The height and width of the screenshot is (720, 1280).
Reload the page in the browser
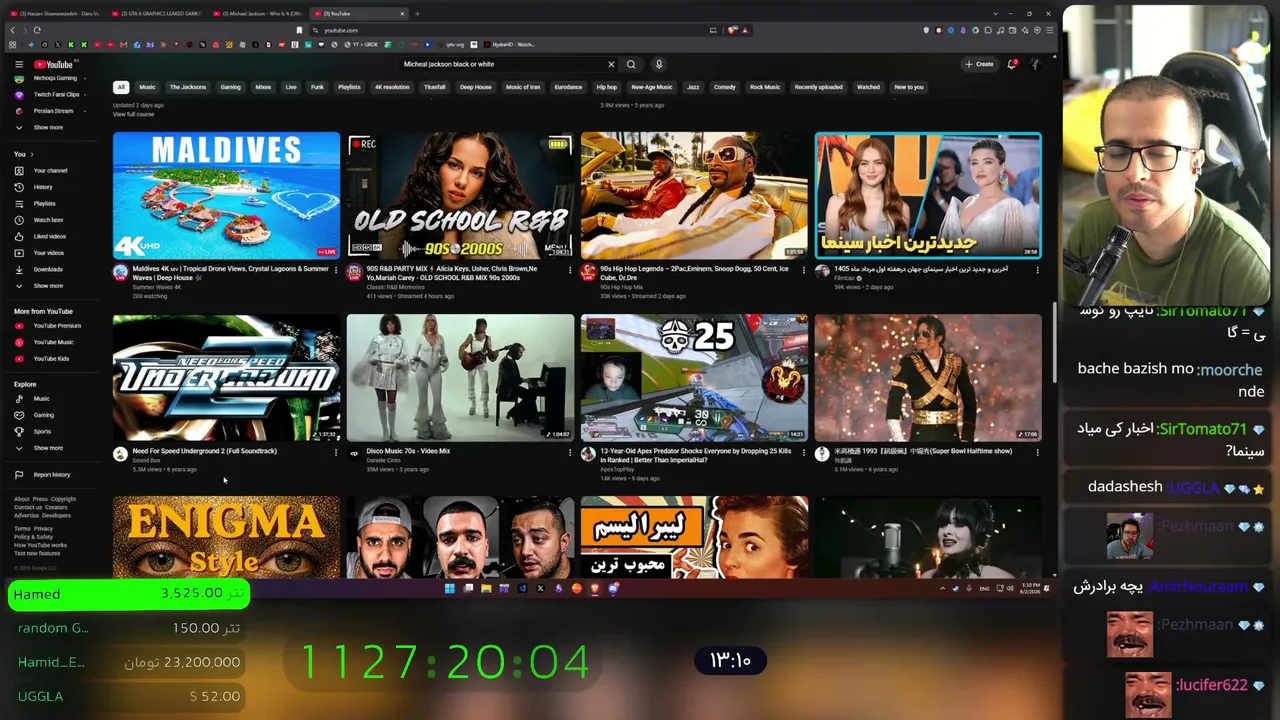[37, 30]
